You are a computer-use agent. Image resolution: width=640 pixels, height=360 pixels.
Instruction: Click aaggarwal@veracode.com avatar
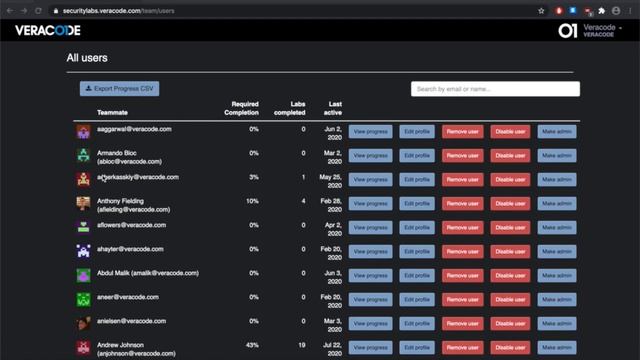click(83, 132)
